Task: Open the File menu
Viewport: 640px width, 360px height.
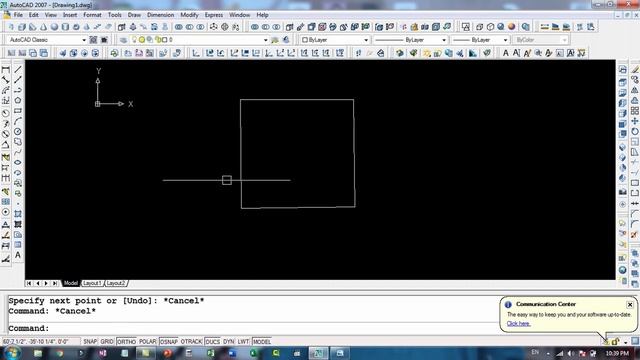Action: click(x=18, y=15)
